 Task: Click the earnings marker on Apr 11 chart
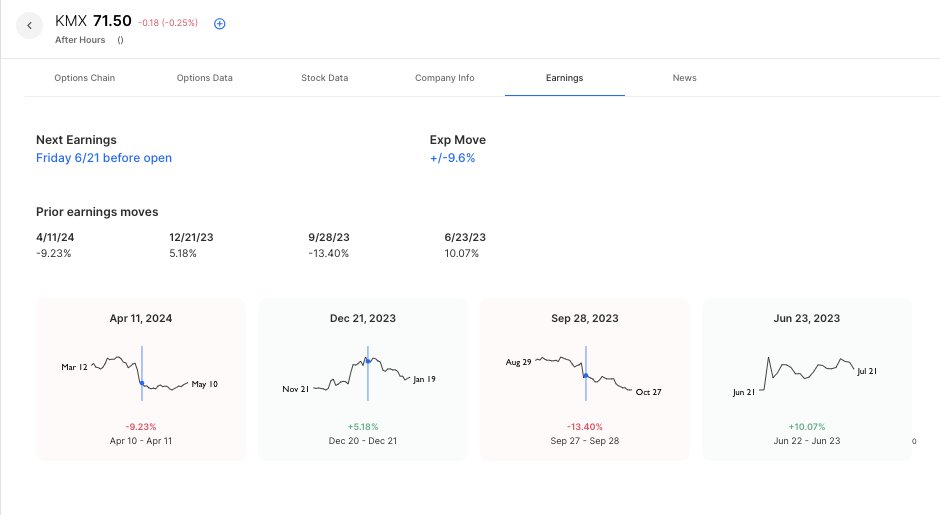point(142,383)
